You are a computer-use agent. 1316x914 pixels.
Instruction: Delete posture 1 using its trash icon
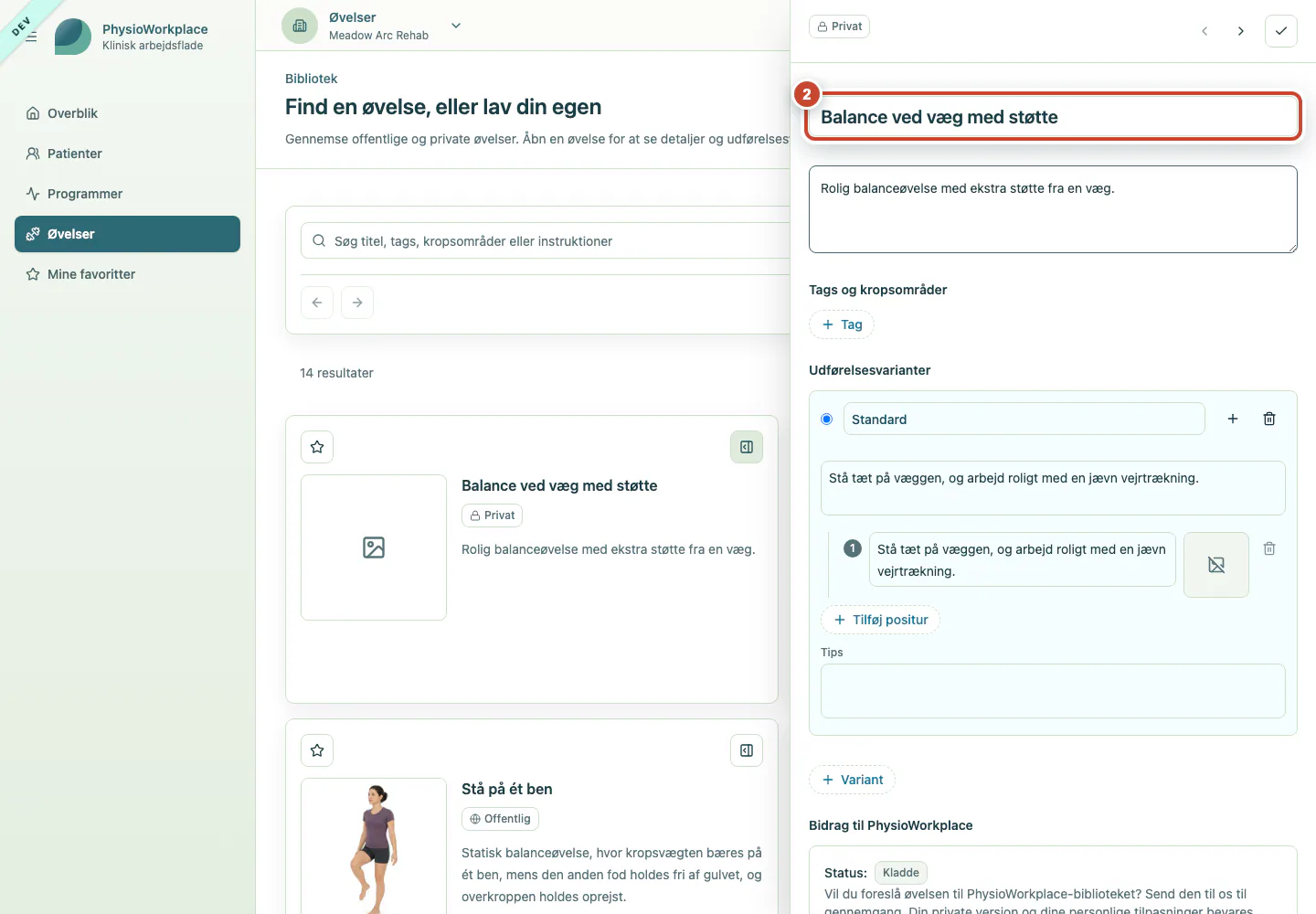pyautogui.click(x=1269, y=548)
